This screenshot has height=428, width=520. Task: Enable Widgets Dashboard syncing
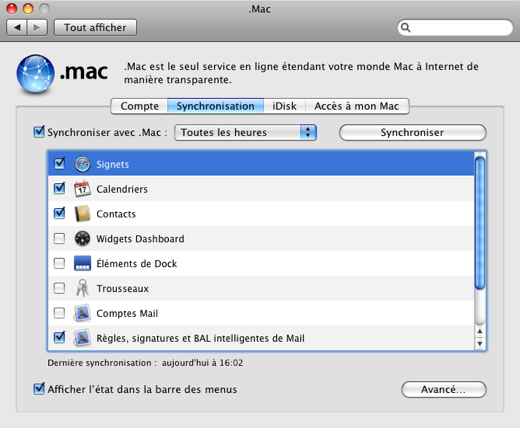(59, 238)
